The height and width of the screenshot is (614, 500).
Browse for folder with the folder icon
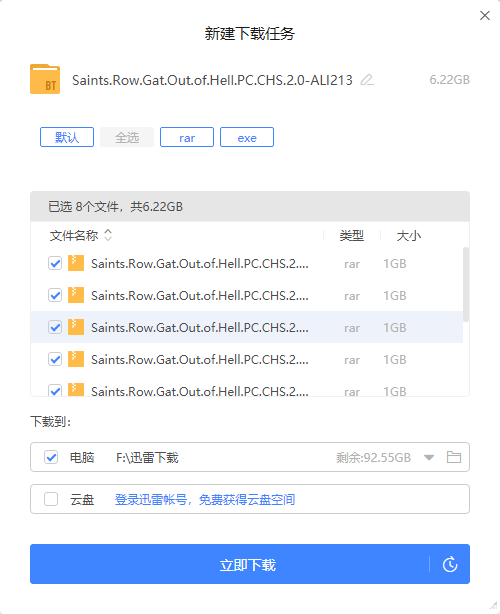point(454,457)
